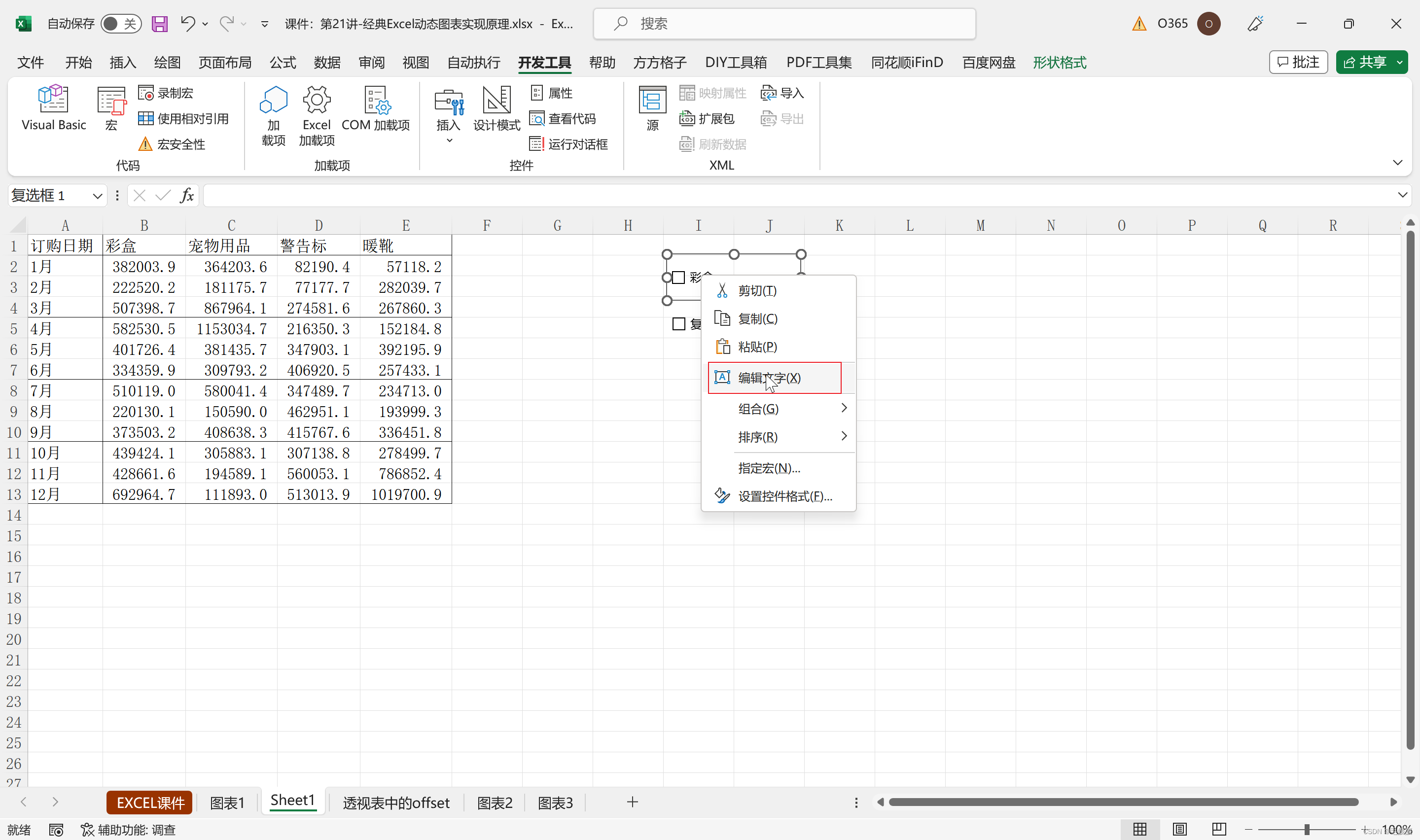The width and height of the screenshot is (1420, 840).
Task: Open 辅助功能: 调查 accessibility status
Action: [128, 830]
